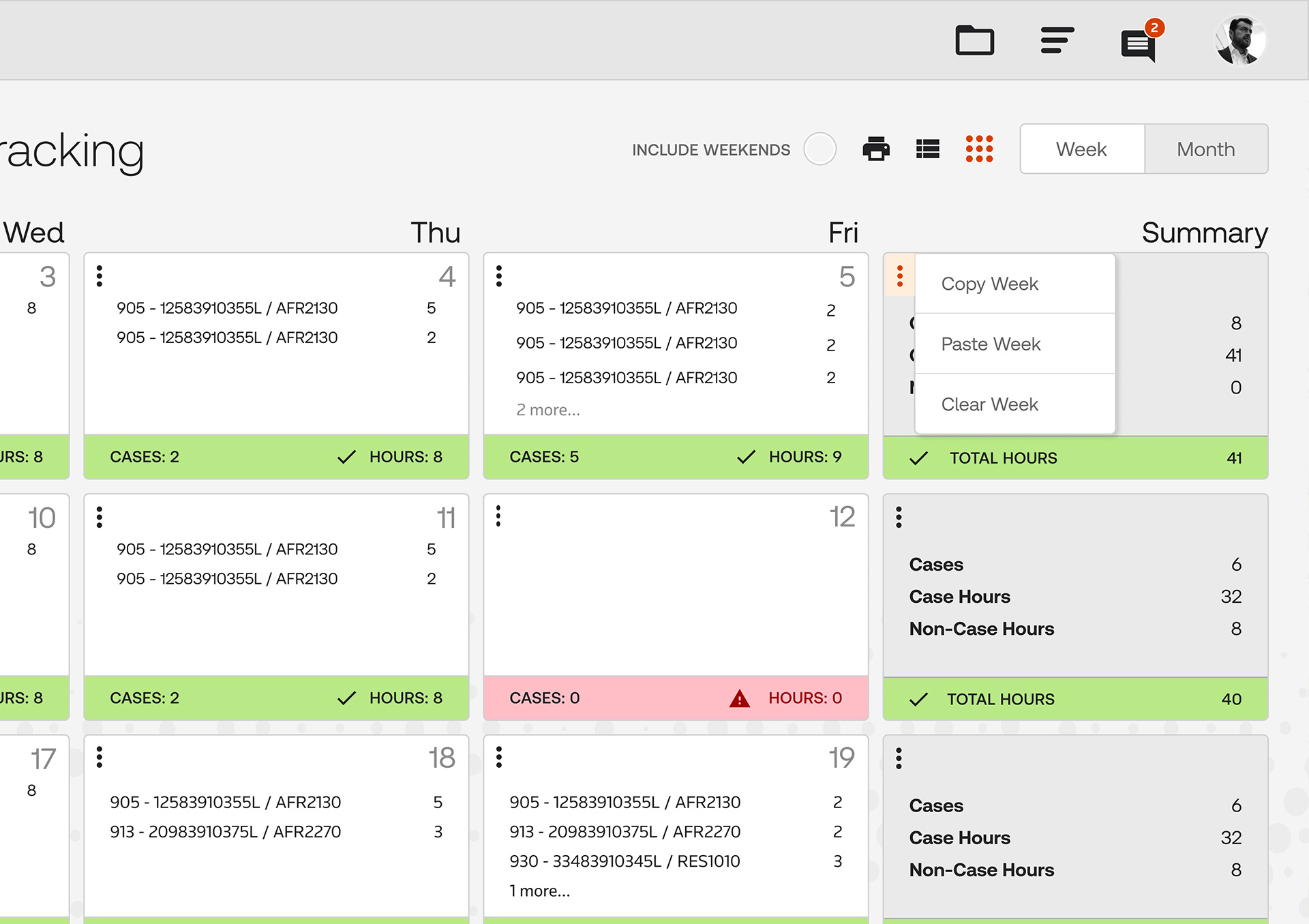Click the print icon
The width and height of the screenshot is (1309, 924).
[876, 149]
